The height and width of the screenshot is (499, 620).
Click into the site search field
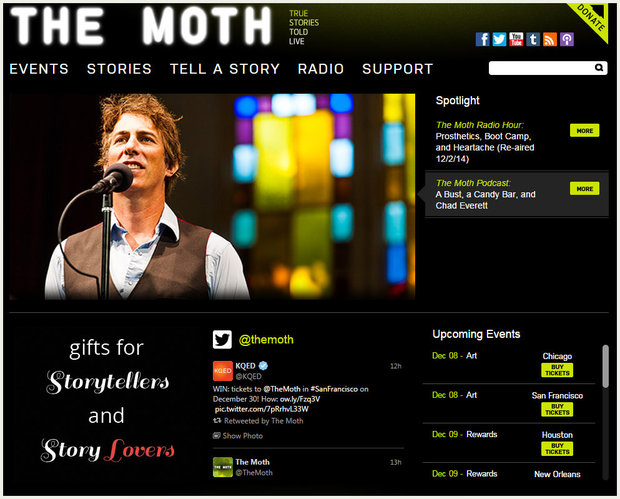542,68
